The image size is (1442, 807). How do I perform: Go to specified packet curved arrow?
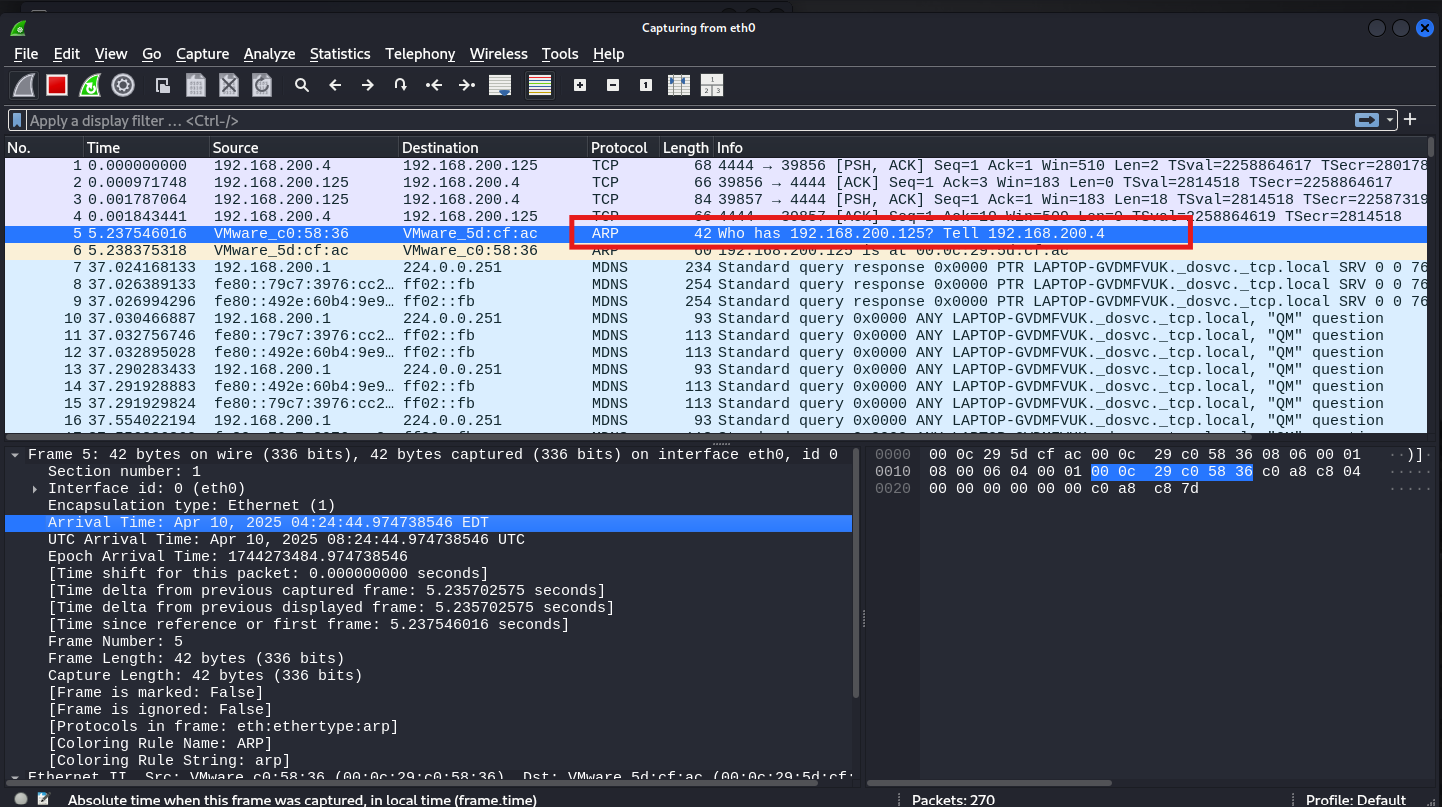click(x=401, y=85)
